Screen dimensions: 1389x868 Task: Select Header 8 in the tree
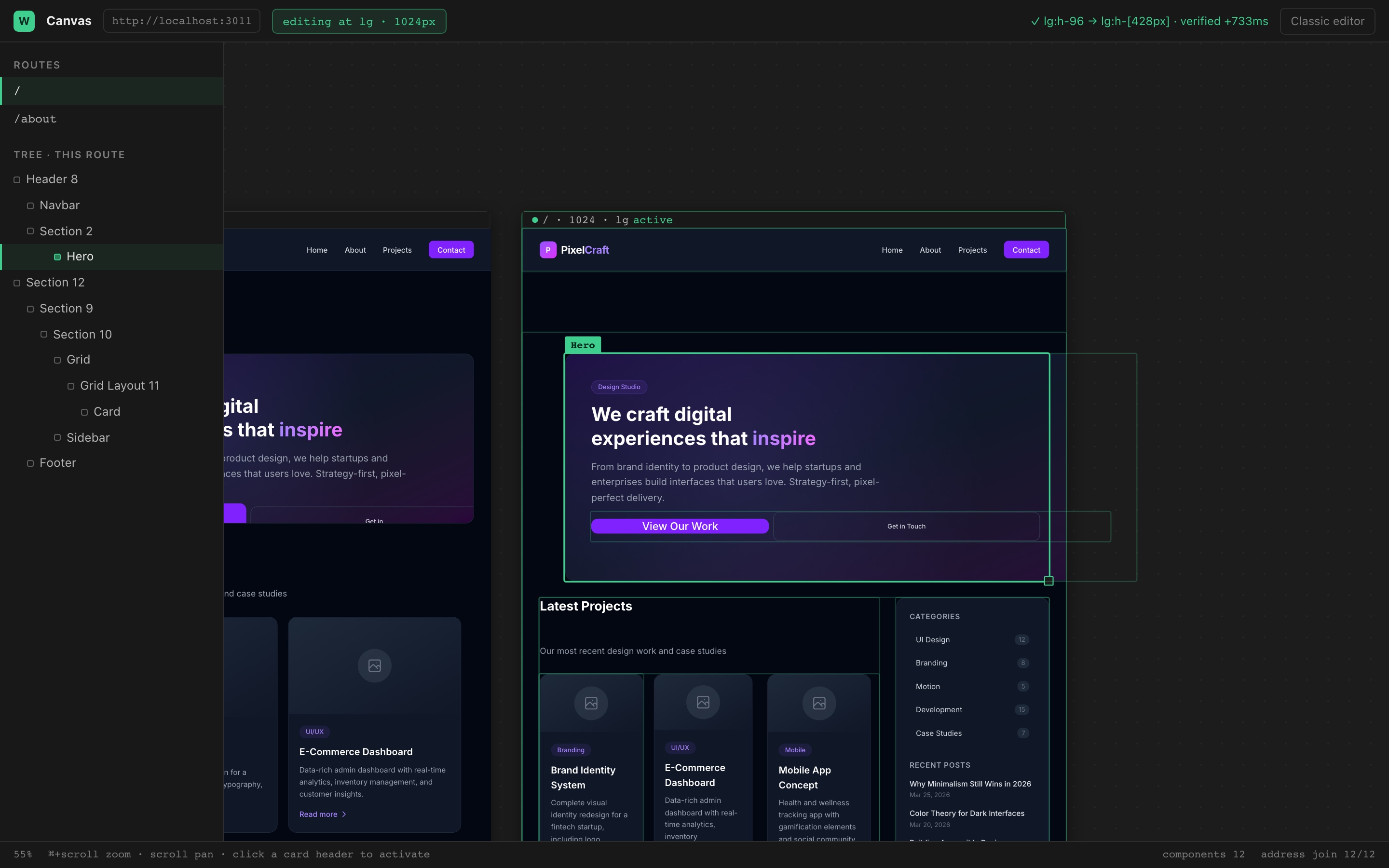(x=111, y=179)
